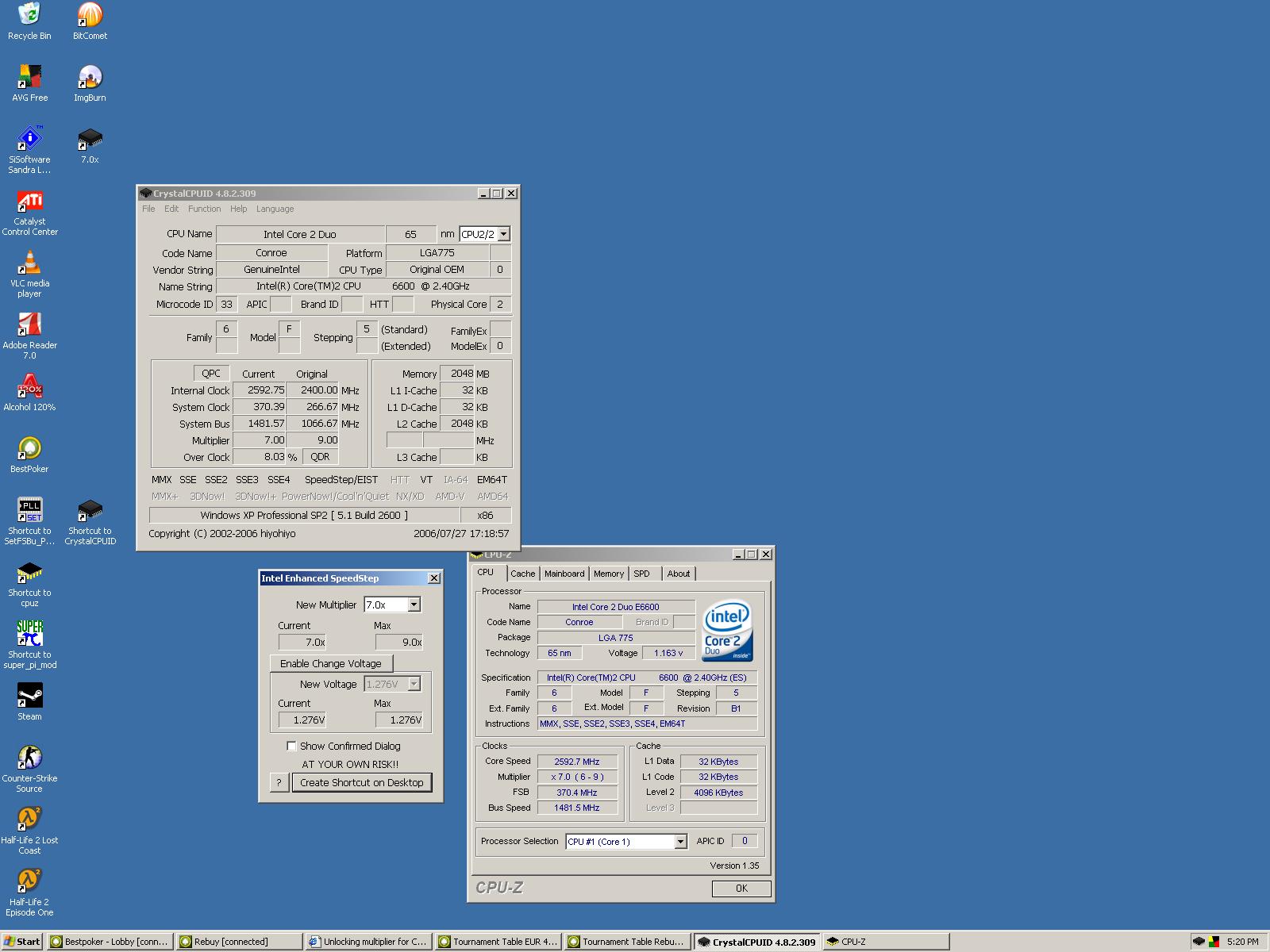
Task: Click Enable Change Voltage button
Action: (331, 663)
